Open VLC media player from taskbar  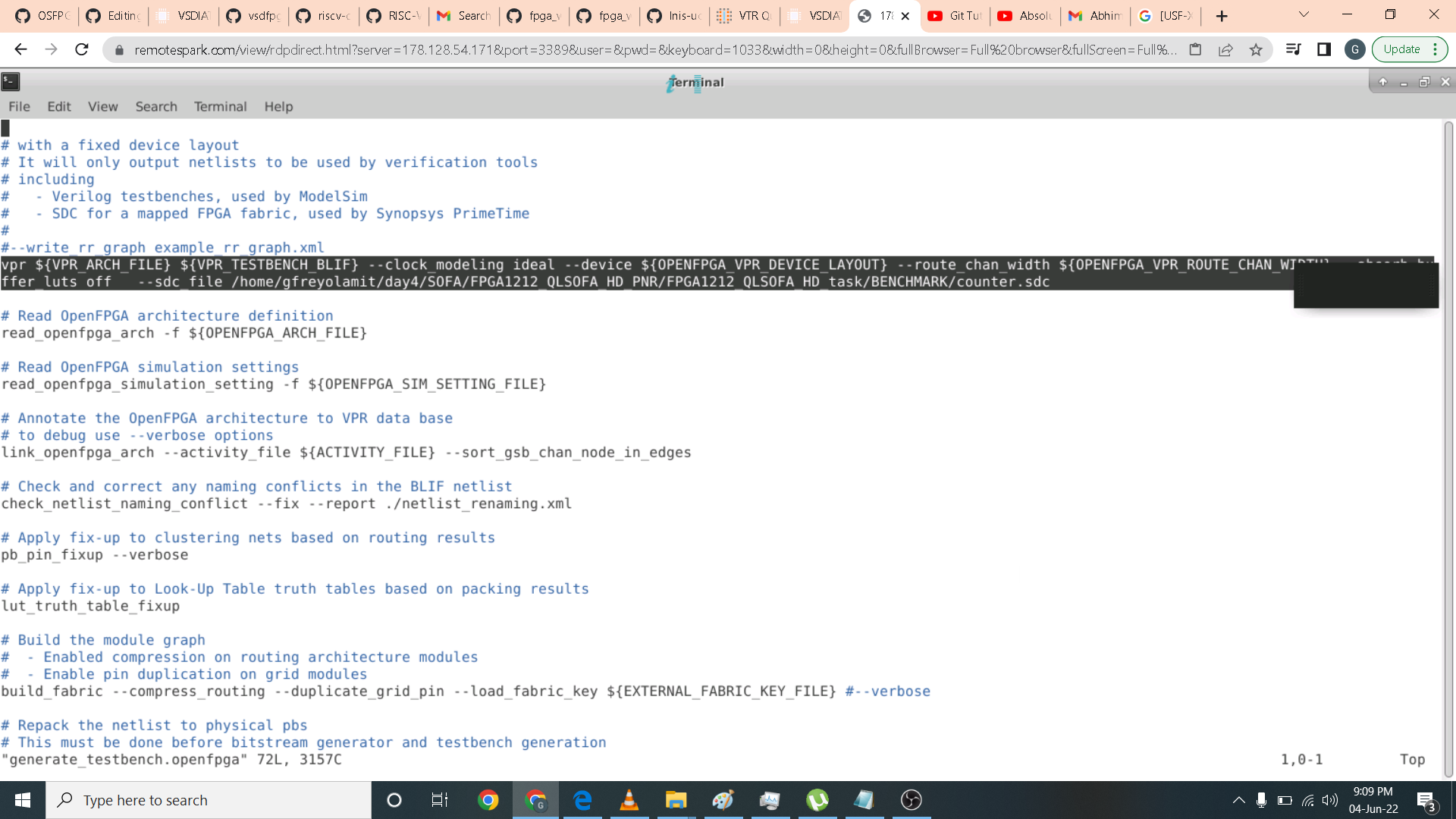coord(629,800)
